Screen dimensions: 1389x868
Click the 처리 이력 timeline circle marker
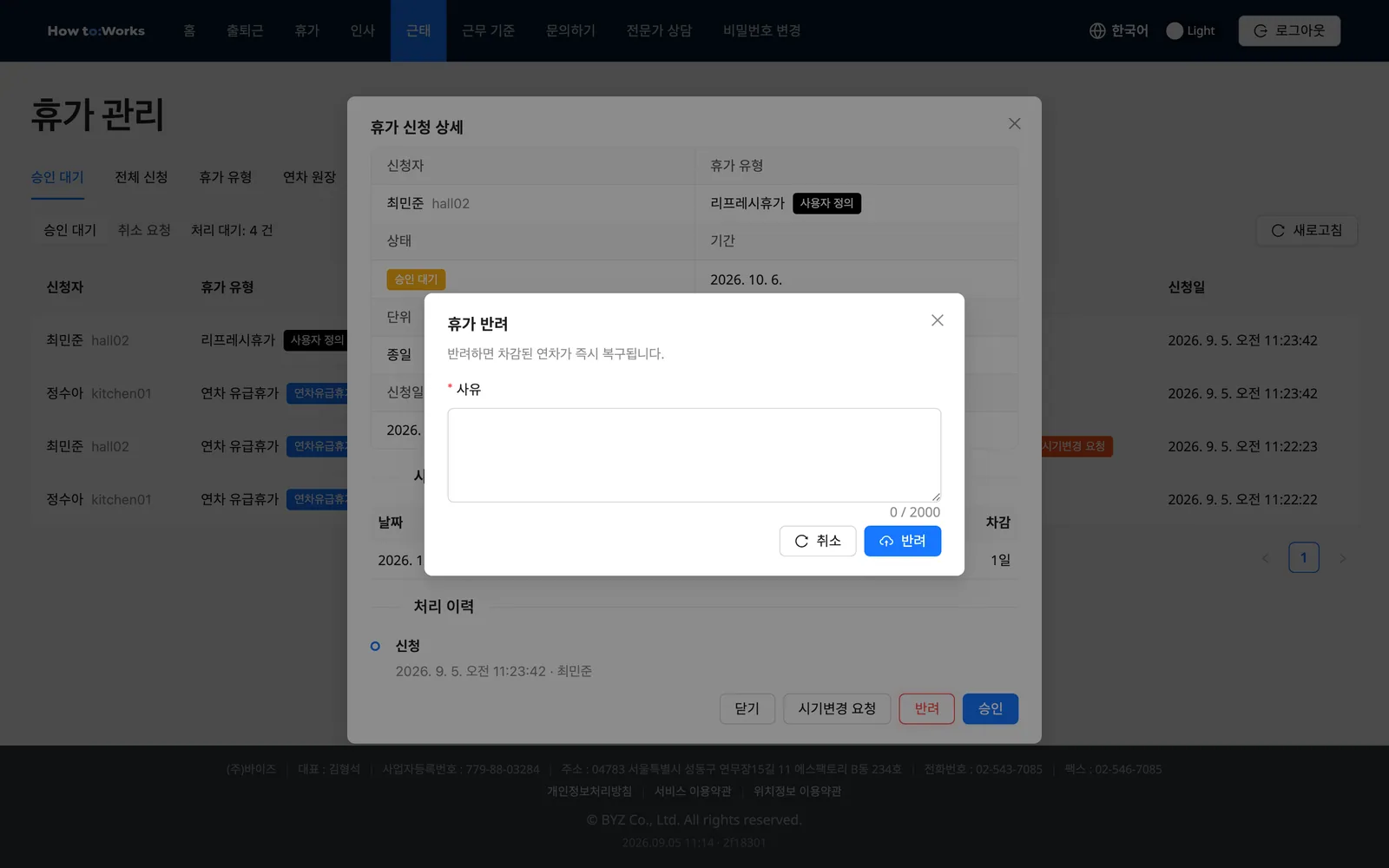[375, 646]
